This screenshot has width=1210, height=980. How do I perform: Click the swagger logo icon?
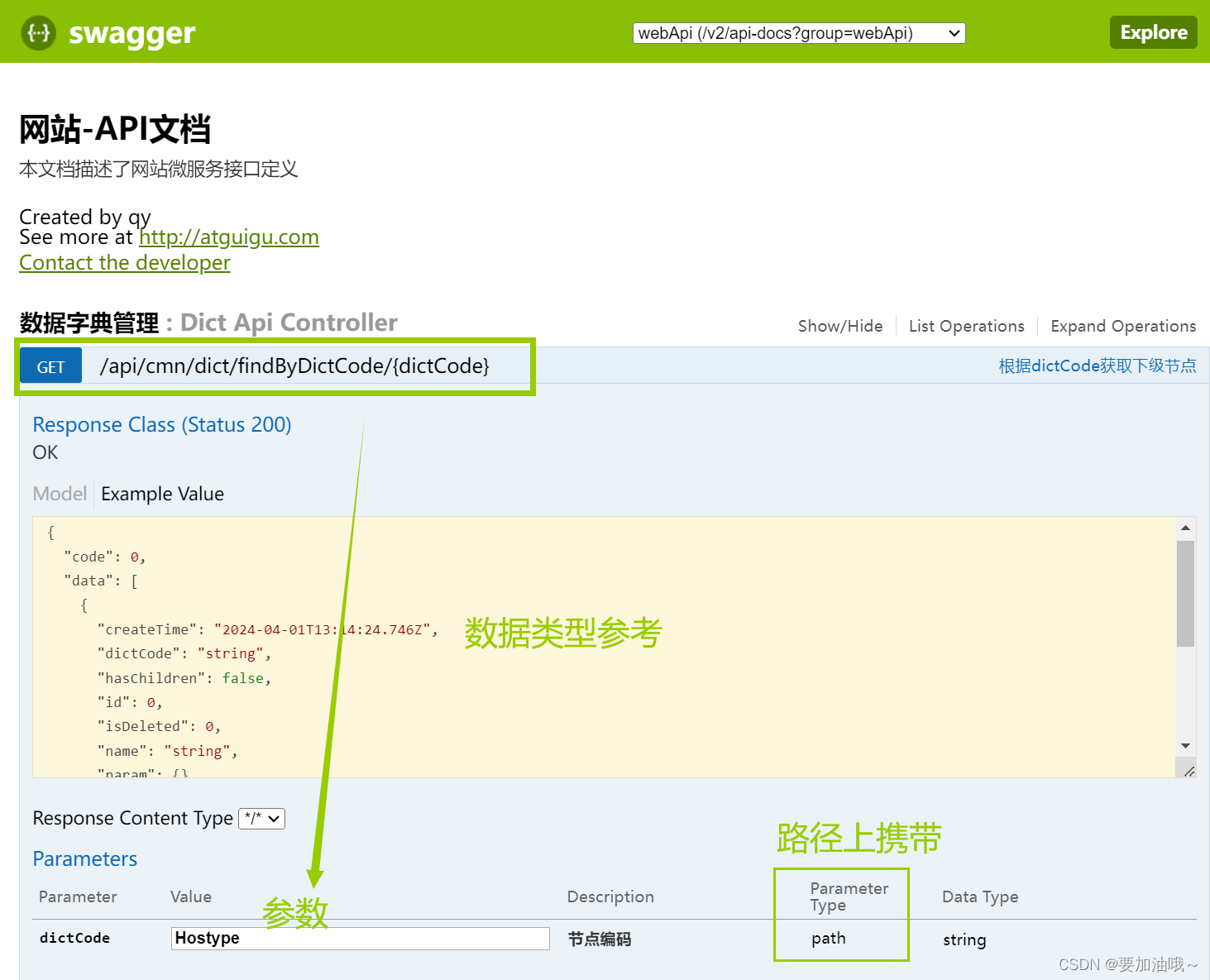pos(37,32)
